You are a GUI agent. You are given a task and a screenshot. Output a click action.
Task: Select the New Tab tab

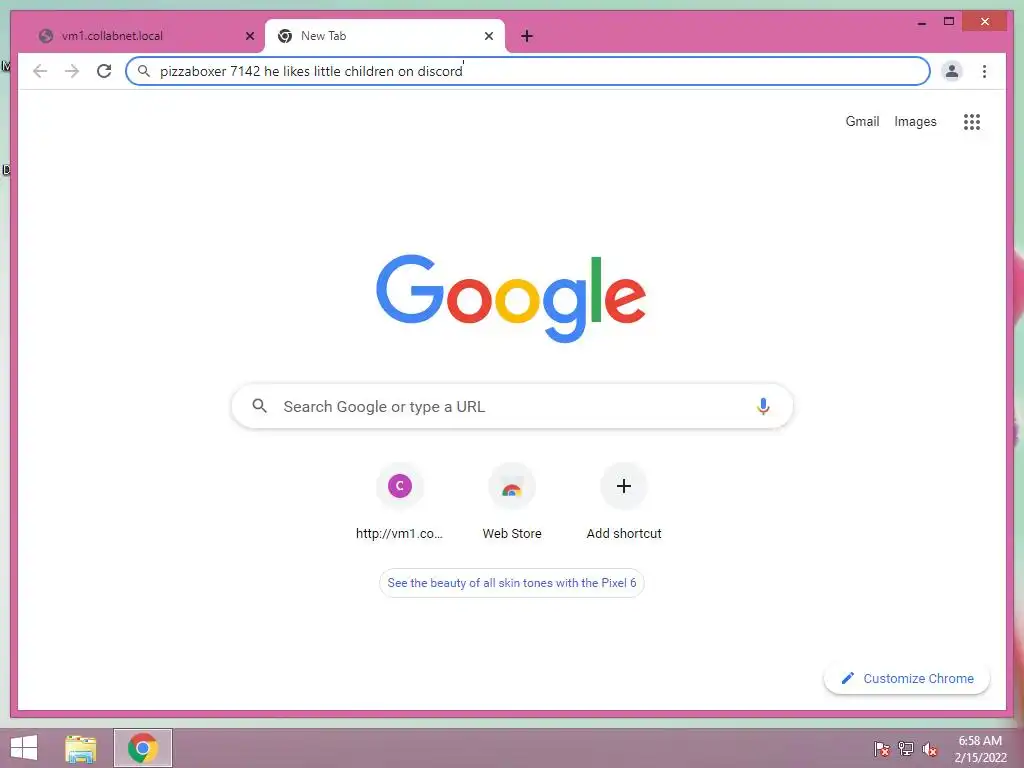coord(385,36)
